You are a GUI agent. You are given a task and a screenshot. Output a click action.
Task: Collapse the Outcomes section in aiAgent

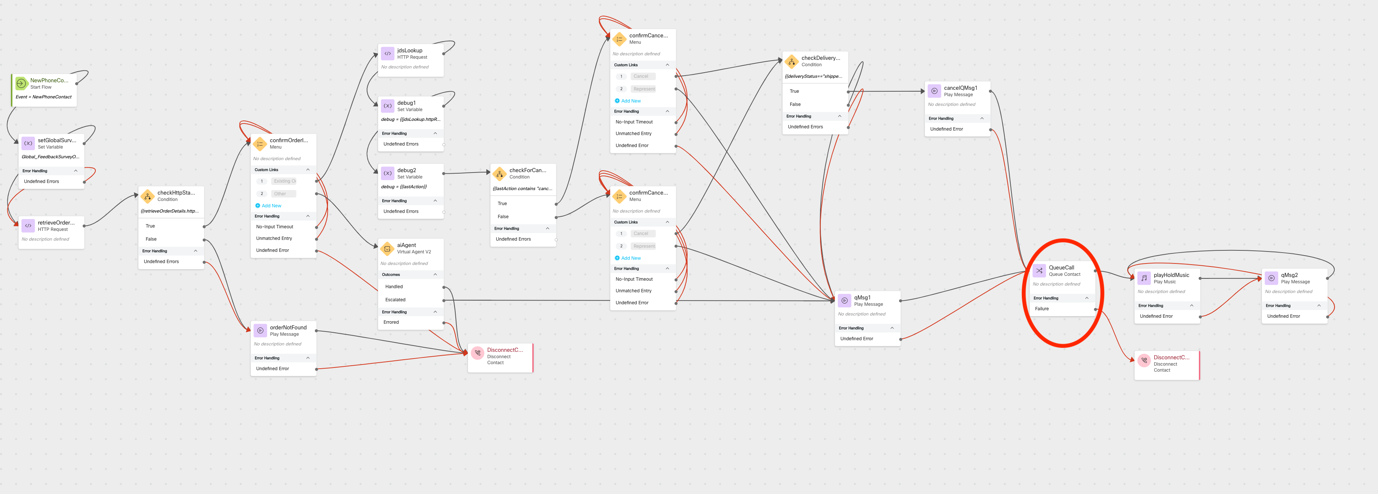(x=435, y=274)
